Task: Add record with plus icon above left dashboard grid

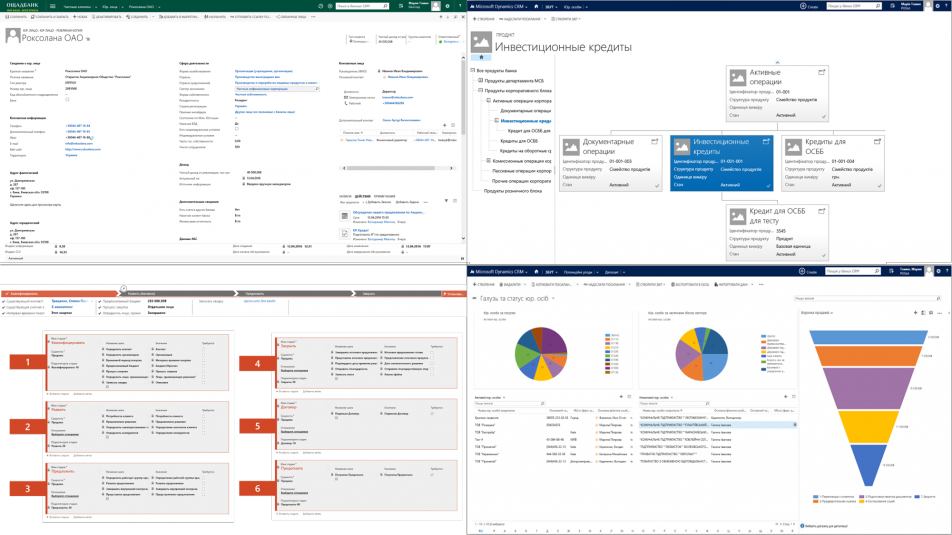Action: tap(620, 397)
